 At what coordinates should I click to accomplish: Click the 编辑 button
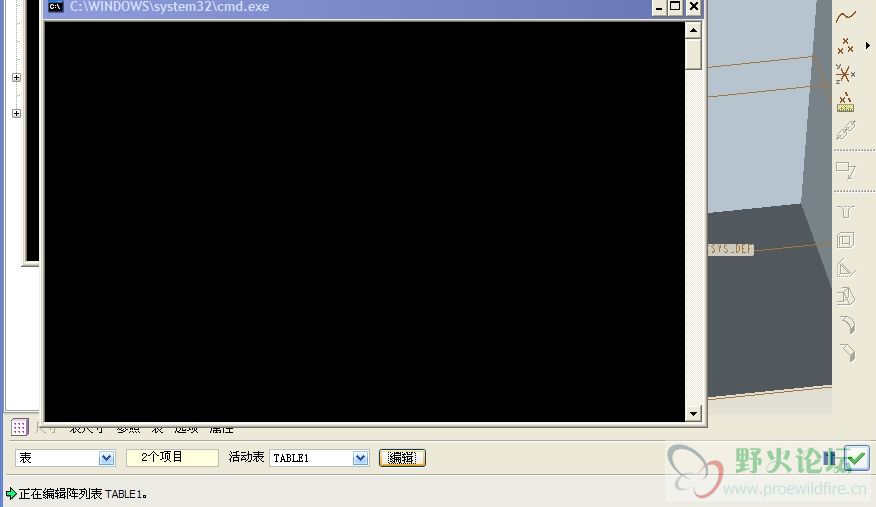(402, 458)
